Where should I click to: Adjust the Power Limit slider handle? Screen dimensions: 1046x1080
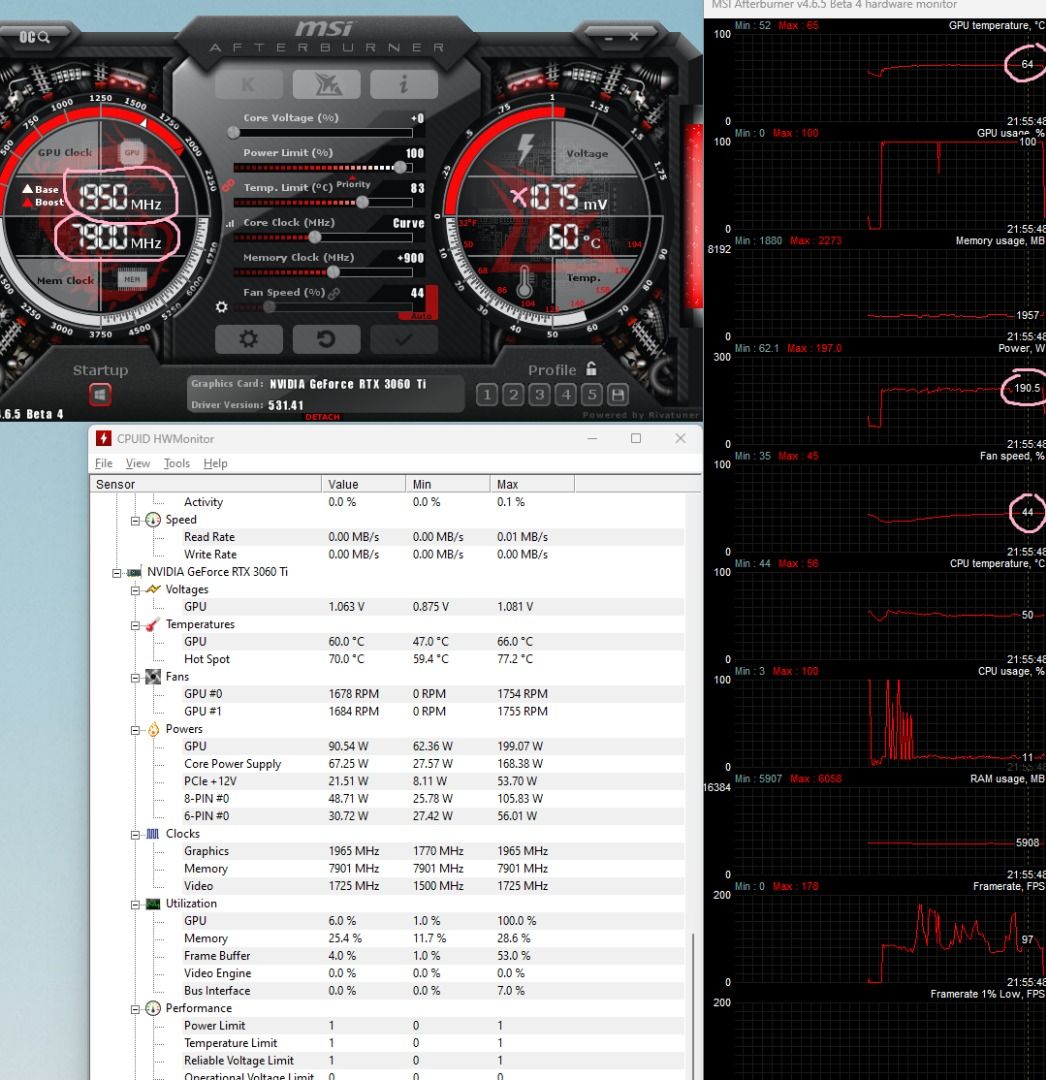(x=400, y=167)
